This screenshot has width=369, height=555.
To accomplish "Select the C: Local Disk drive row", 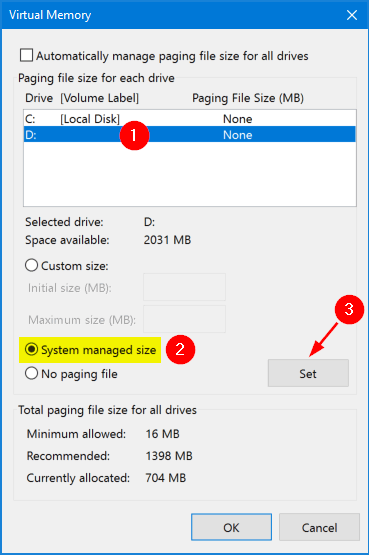I will click(x=190, y=119).
